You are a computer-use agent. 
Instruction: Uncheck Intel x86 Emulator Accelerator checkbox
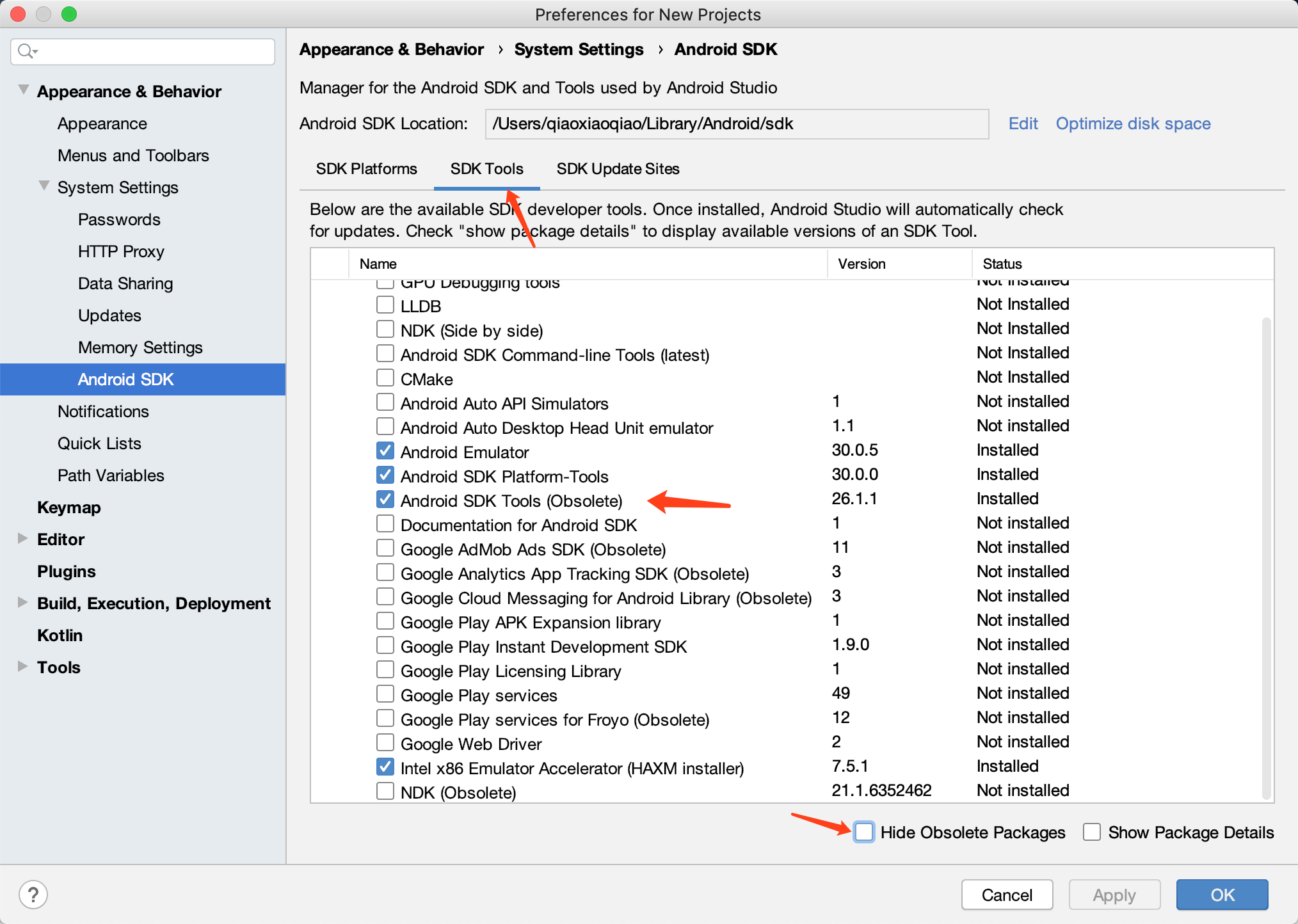(385, 767)
